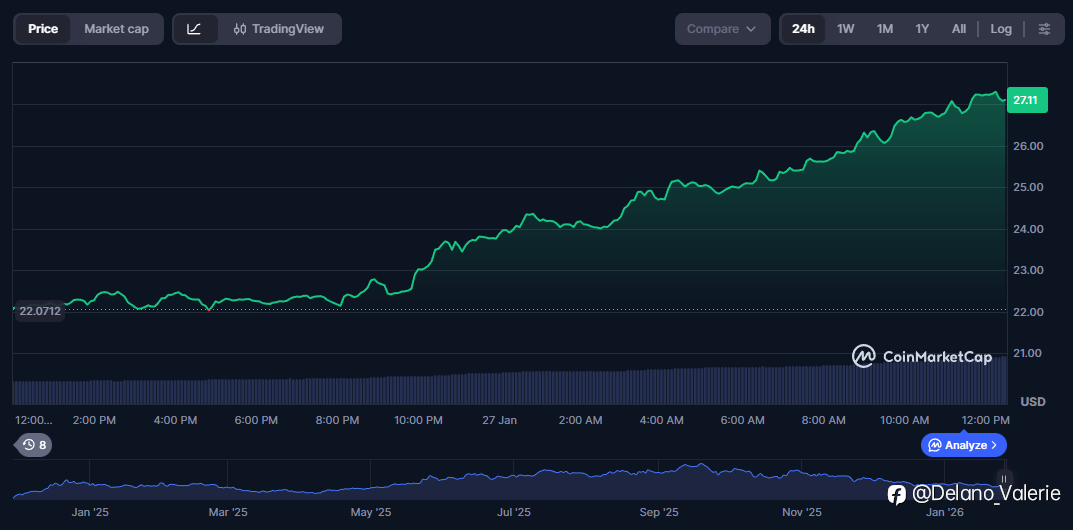Screen dimensions: 1073x530
Task: Open the Market cap tab
Action: click(x=116, y=29)
